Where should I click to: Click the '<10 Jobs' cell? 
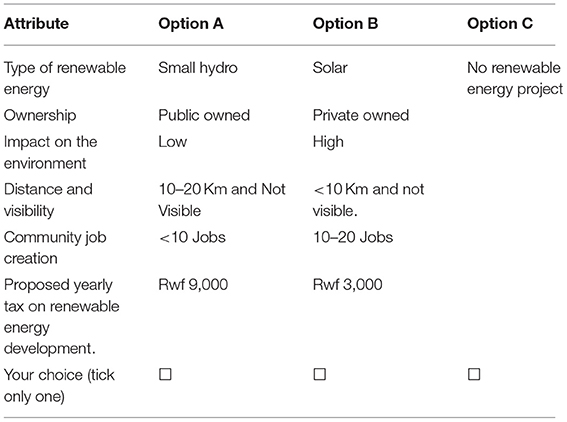tap(192, 237)
